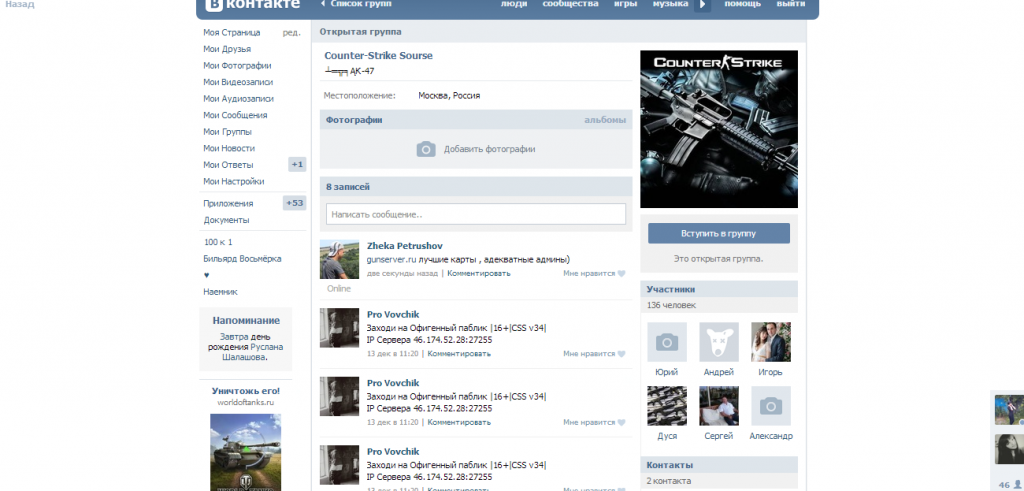Open Андрей's dog placeholder avatar
Viewport: 1024px width, 491px height.
tap(718, 342)
